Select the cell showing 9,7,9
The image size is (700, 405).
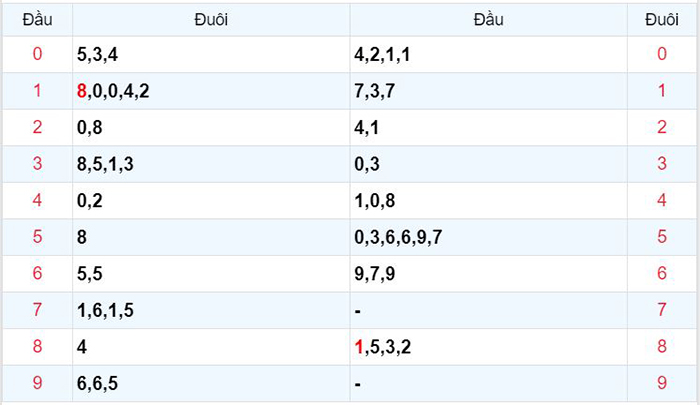[x=488, y=274]
